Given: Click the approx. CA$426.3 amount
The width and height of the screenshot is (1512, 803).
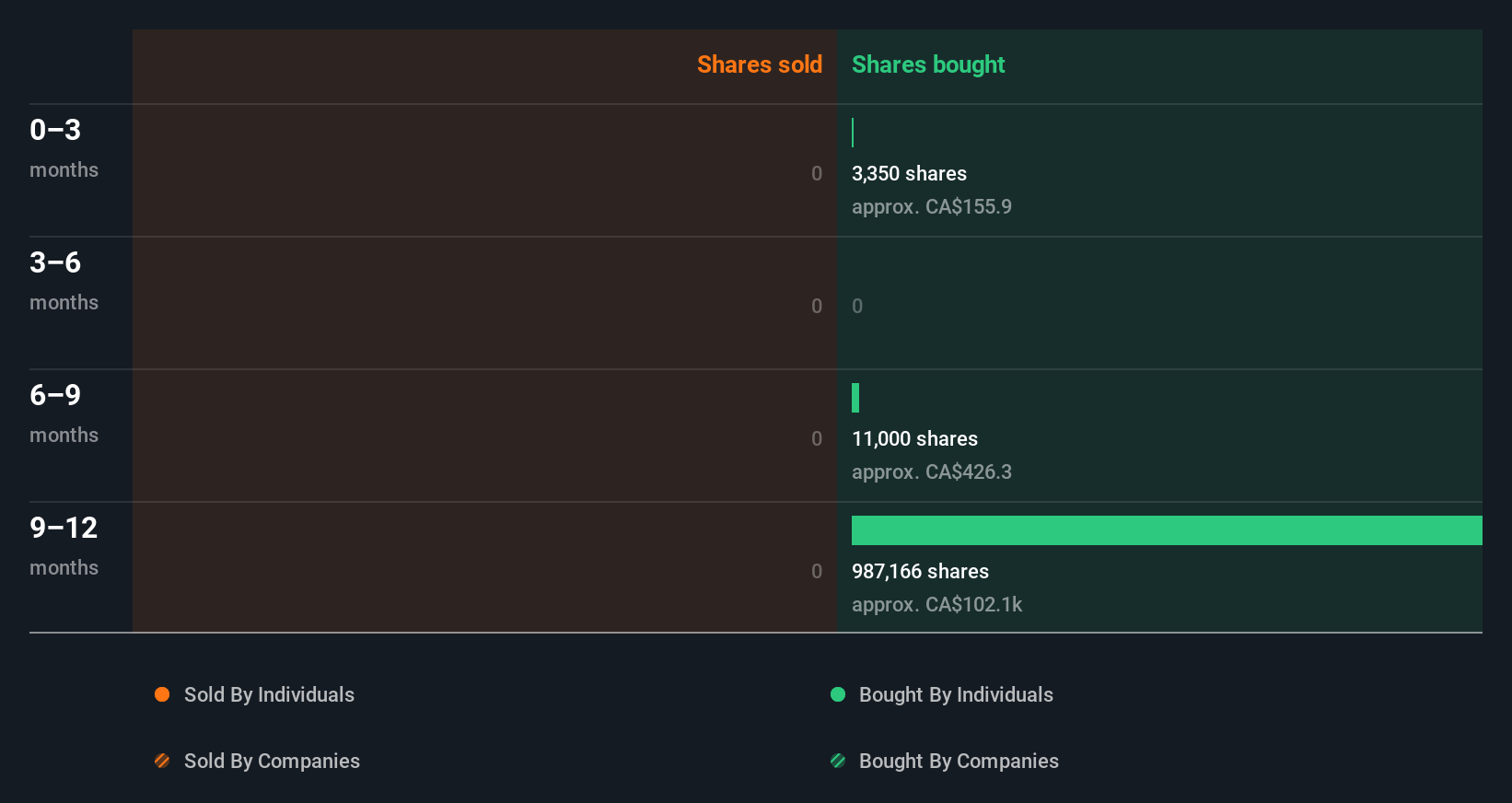Looking at the screenshot, I should [x=931, y=471].
